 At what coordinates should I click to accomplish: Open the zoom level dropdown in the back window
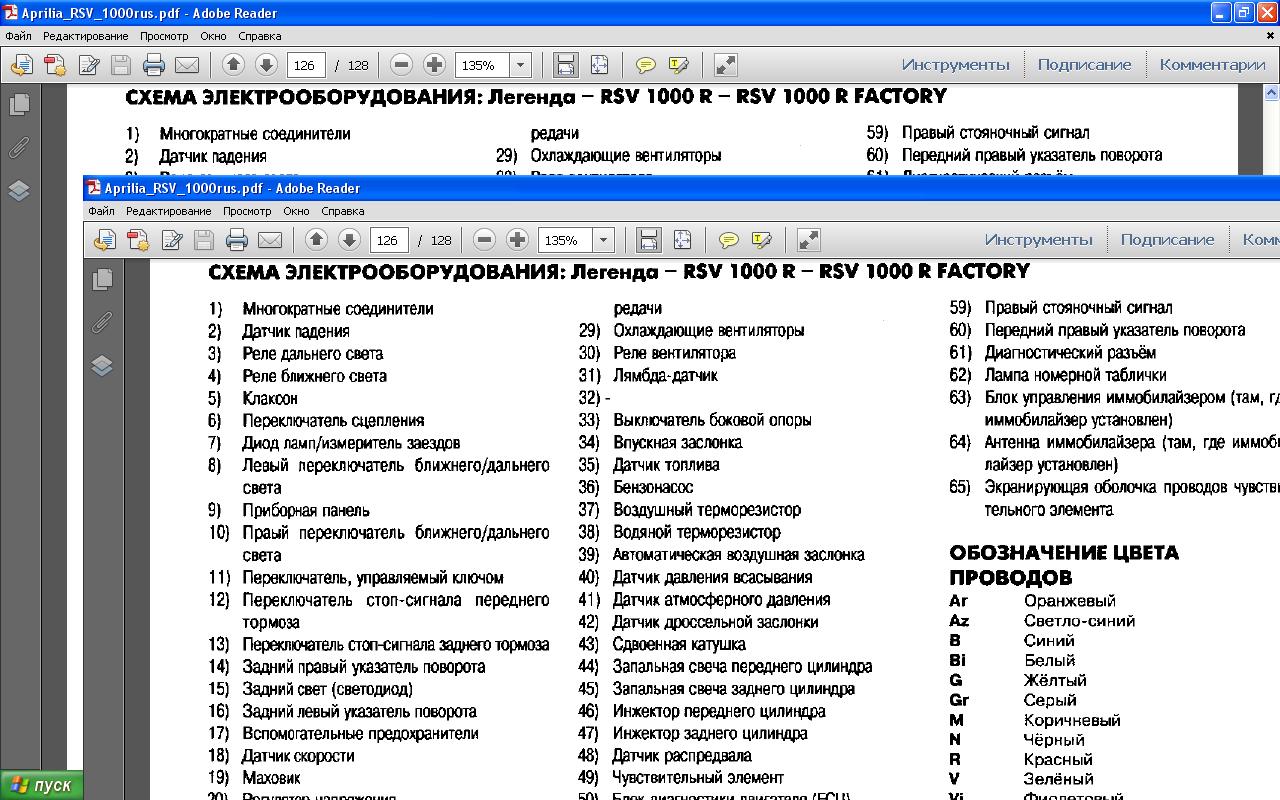coord(520,65)
